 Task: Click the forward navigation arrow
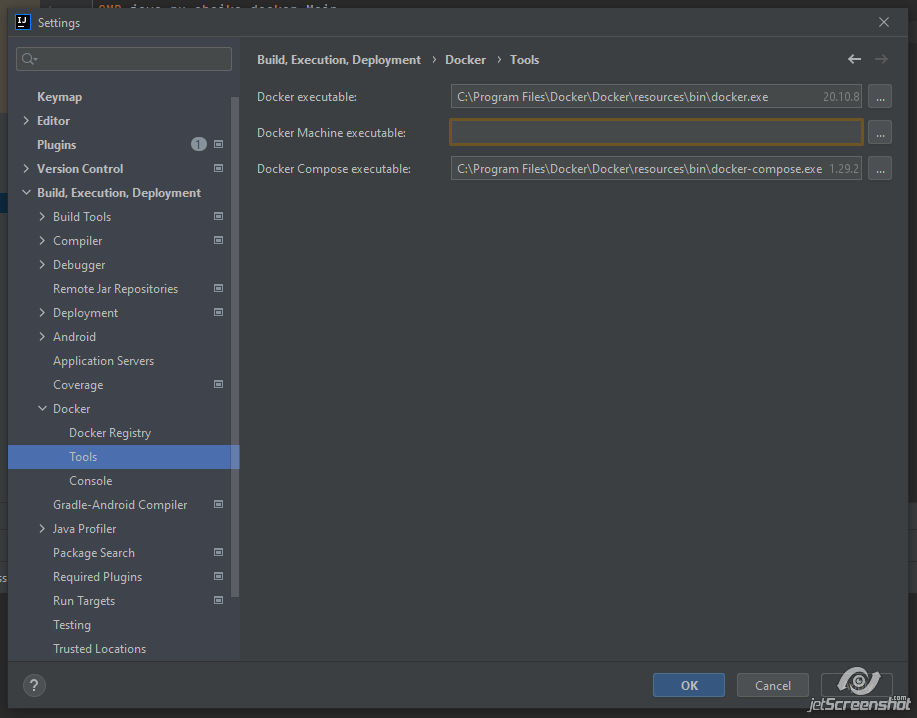pos(881,59)
